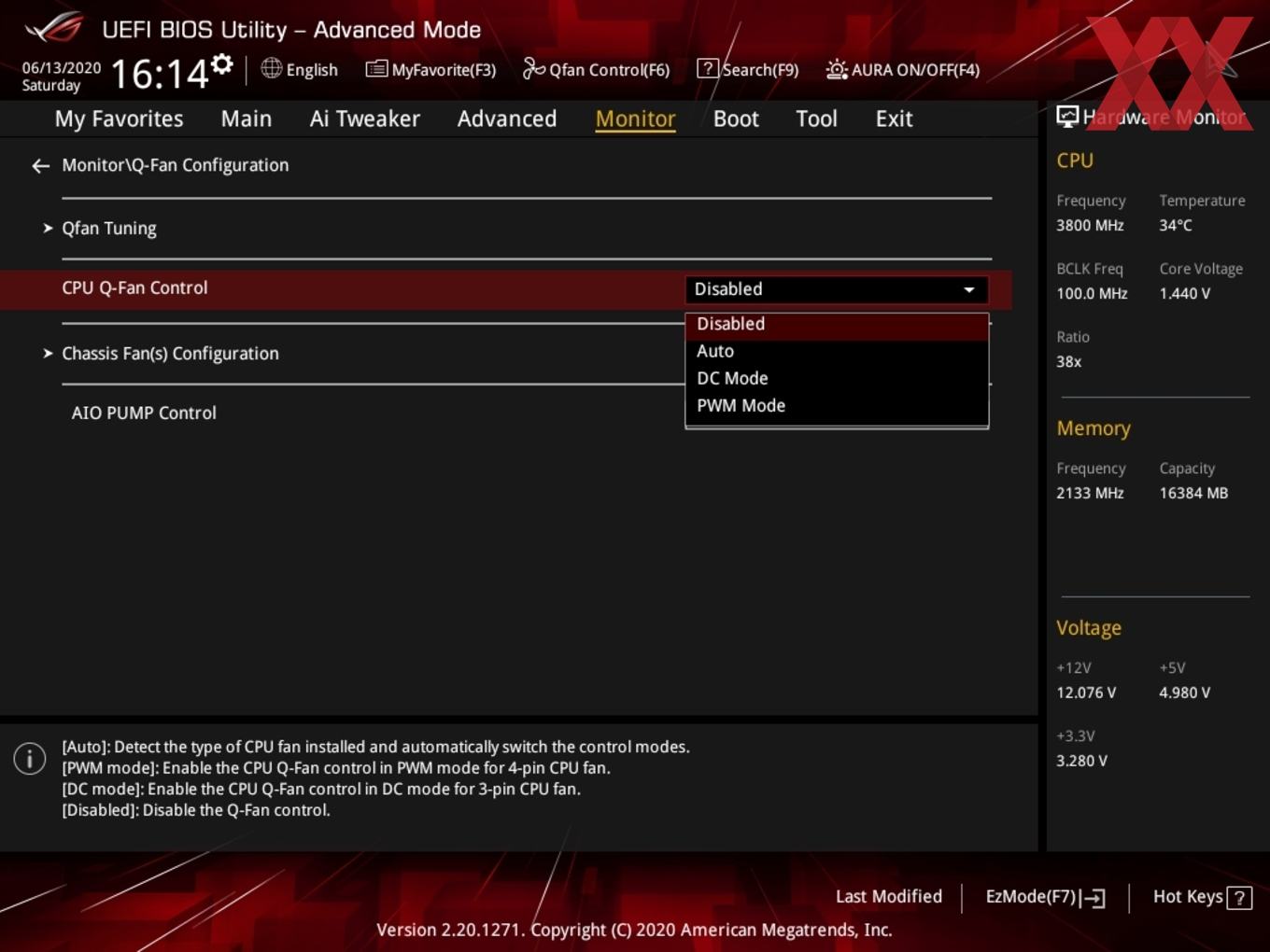Image resolution: width=1270 pixels, height=952 pixels.
Task: Click the BCLK Freq value 100.0 MHz
Action: [x=1092, y=293]
